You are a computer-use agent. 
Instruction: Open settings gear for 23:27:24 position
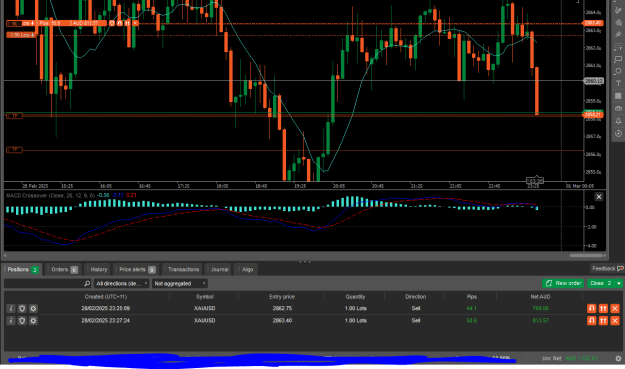(33, 320)
